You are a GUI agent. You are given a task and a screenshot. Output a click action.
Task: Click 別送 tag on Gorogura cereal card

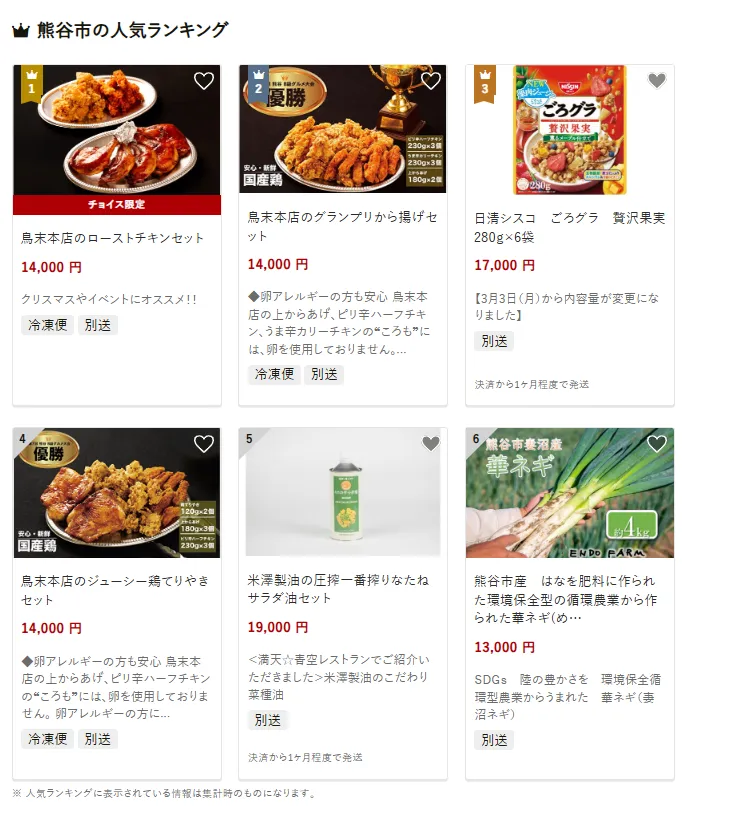[494, 341]
